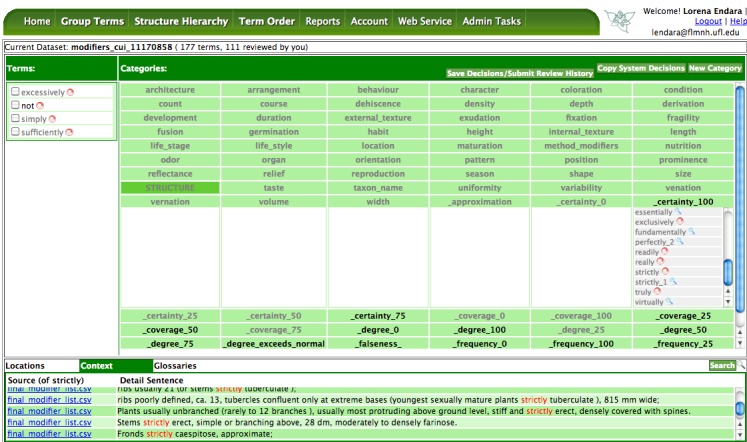Click the red icon next to 'excessively'

coord(69,92)
